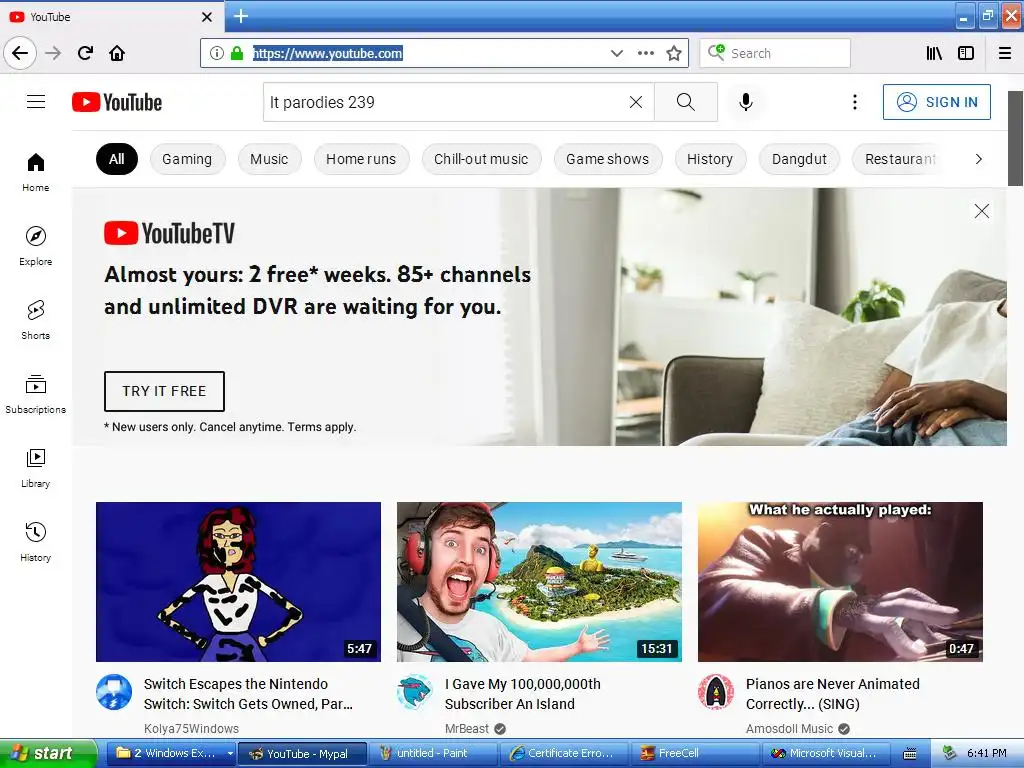This screenshot has width=1024, height=768.
Task: Switch to untitled - Paint in taskbar
Action: (432, 754)
